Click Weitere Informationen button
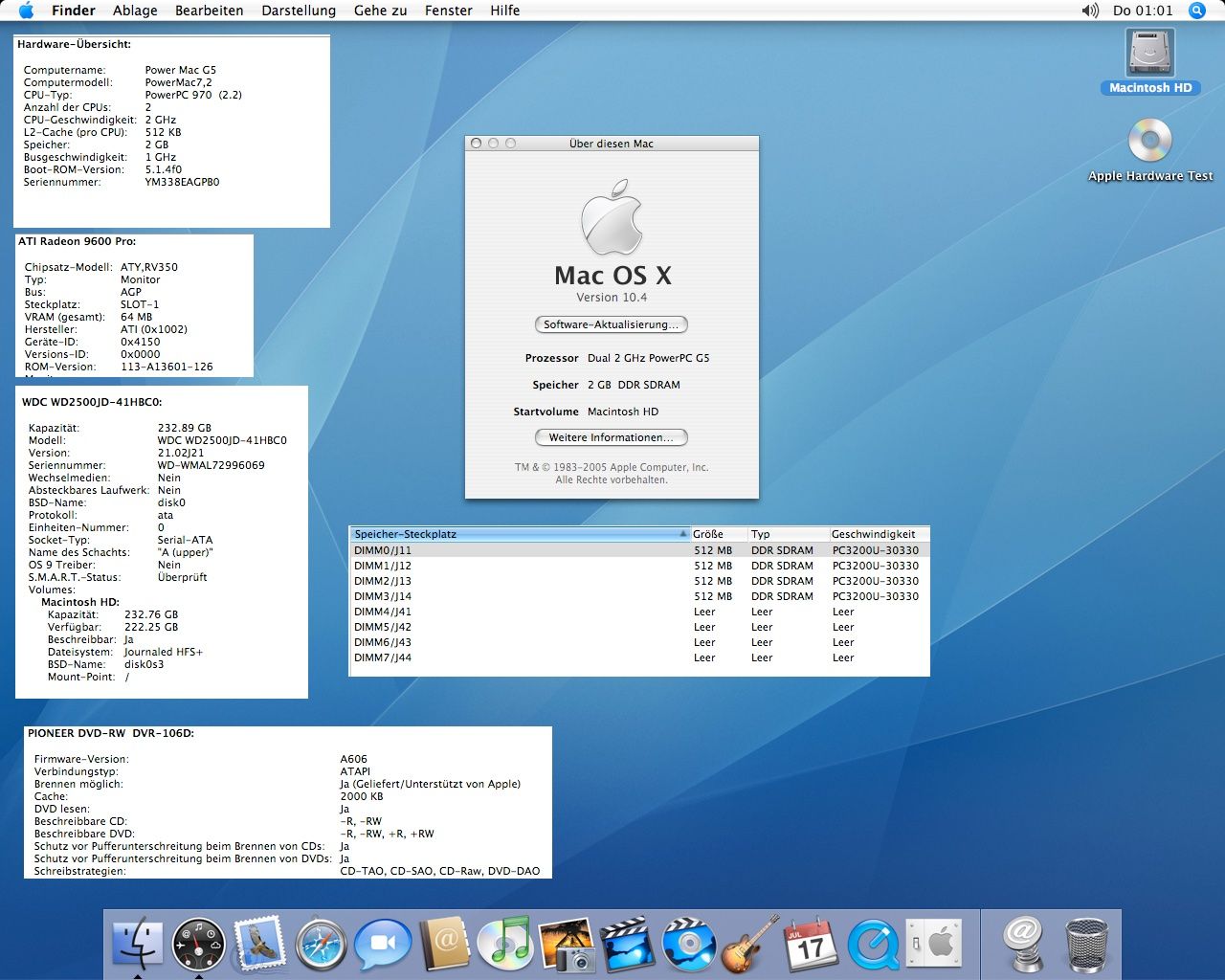This screenshot has width=1225, height=980. (x=612, y=437)
